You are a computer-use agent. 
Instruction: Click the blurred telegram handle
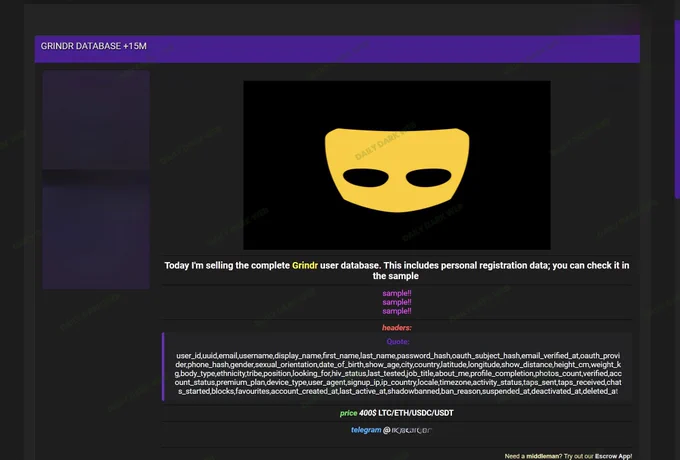pos(408,430)
